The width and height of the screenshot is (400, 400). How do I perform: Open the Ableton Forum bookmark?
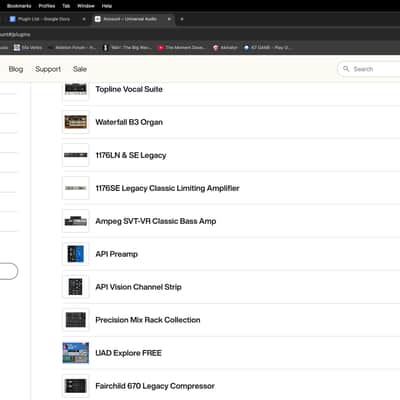point(72,48)
